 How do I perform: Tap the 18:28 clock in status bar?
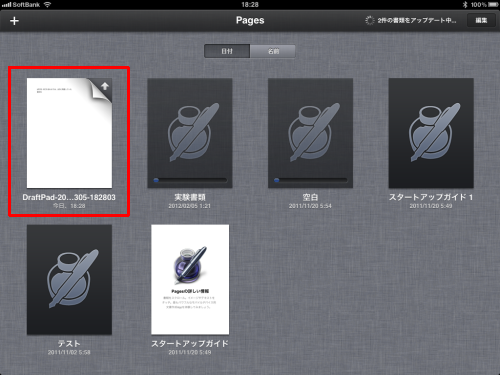click(x=250, y=5)
